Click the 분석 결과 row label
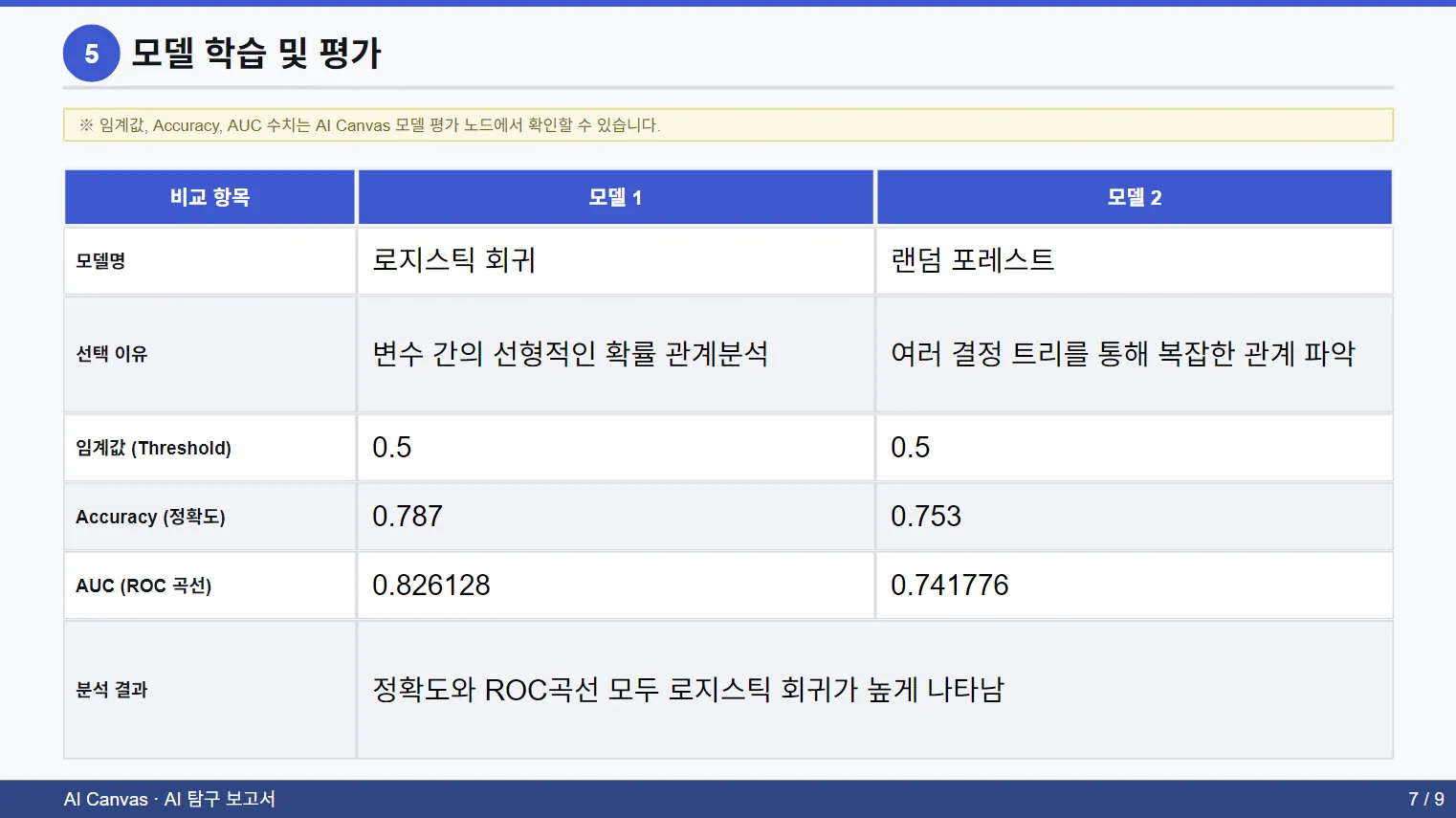The width and height of the screenshot is (1456, 818). [x=112, y=690]
